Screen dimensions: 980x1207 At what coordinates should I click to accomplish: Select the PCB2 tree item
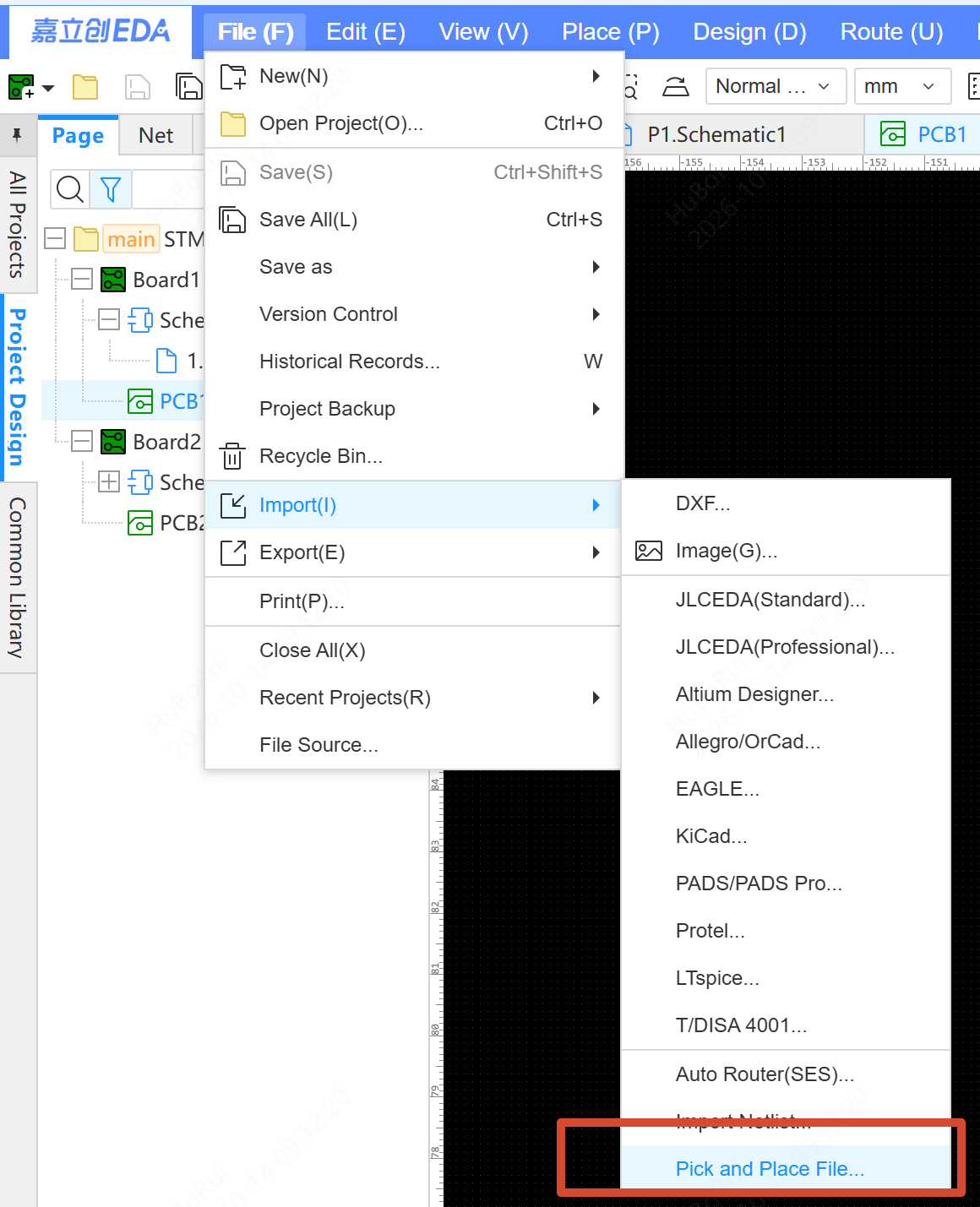click(x=166, y=523)
